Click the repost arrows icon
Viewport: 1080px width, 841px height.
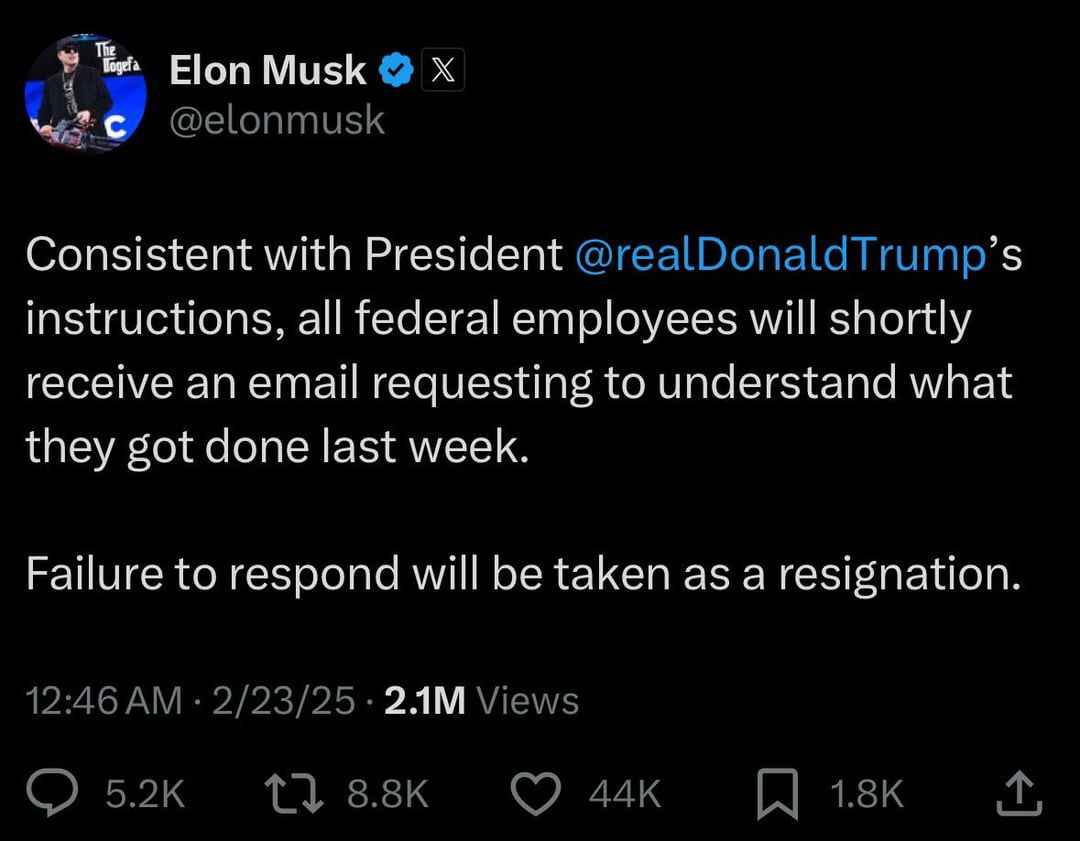click(x=294, y=793)
